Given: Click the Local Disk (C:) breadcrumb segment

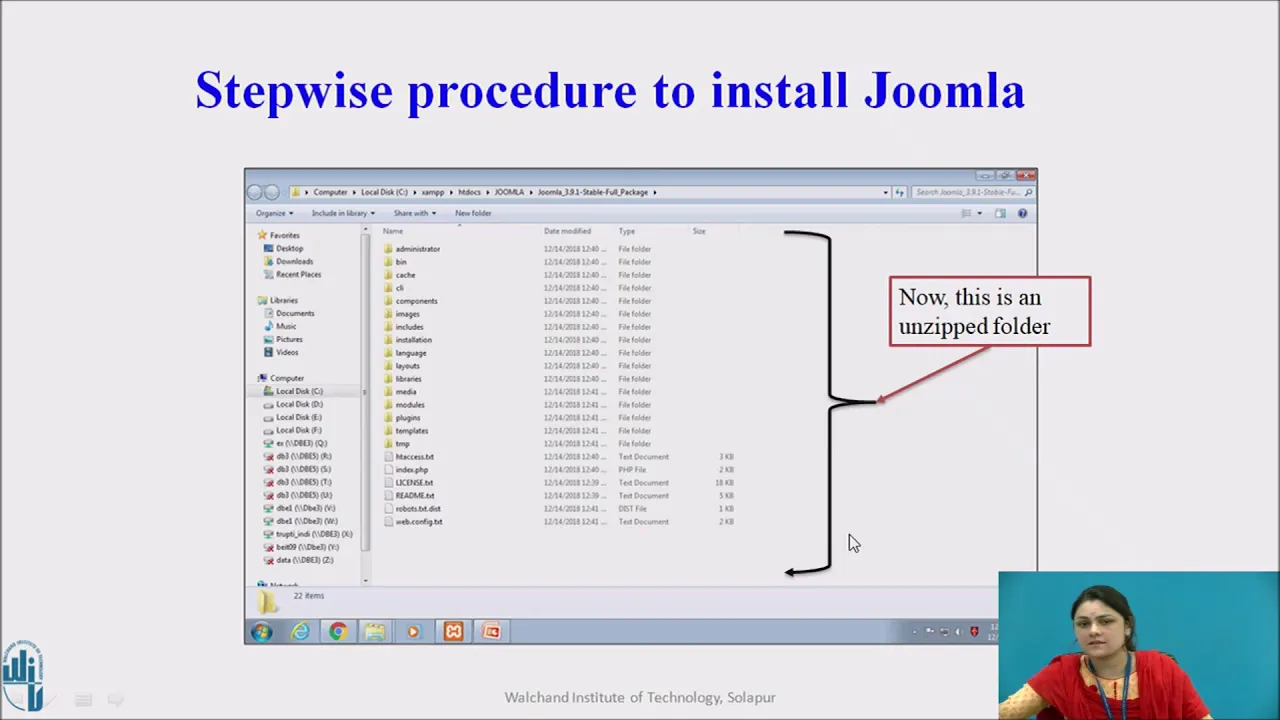Looking at the screenshot, I should pyautogui.click(x=384, y=192).
